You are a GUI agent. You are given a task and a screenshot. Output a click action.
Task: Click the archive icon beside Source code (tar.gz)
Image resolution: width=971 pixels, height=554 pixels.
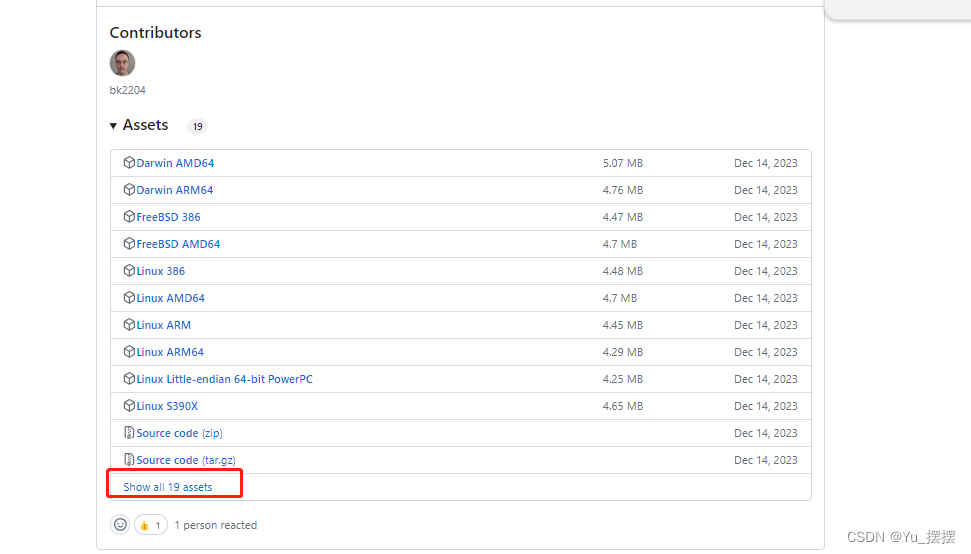tap(129, 459)
